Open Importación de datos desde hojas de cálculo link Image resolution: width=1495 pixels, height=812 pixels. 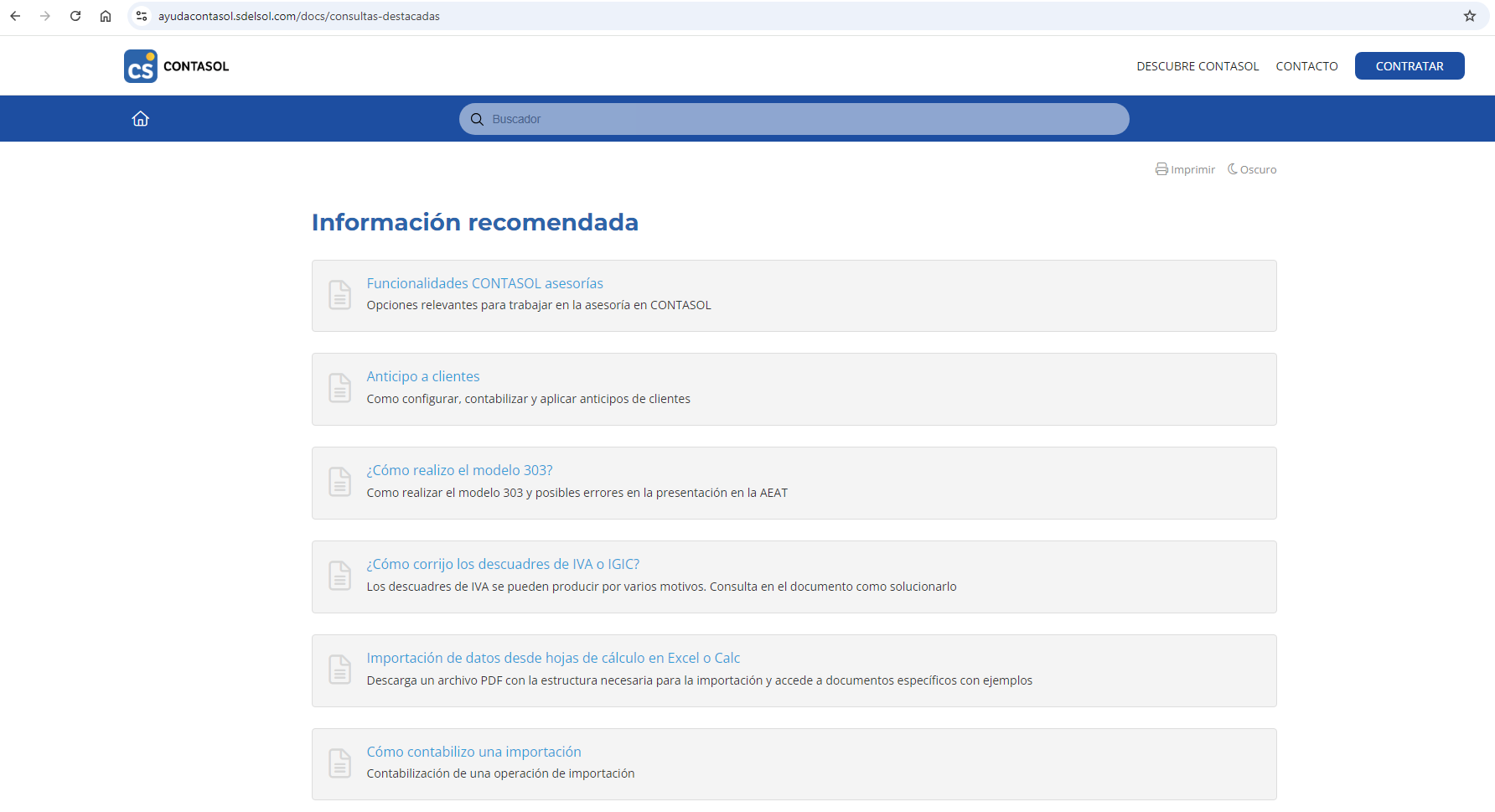coord(553,658)
